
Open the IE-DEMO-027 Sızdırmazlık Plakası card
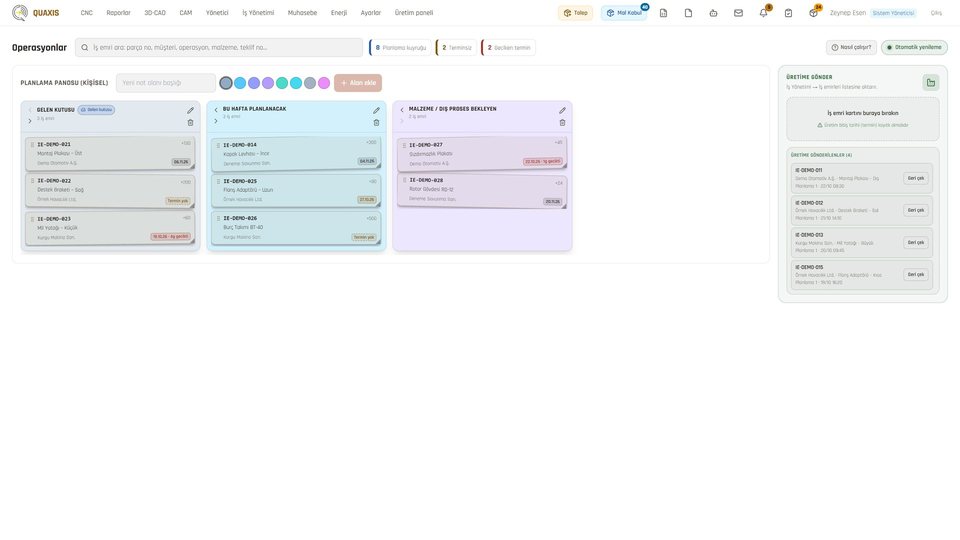(482, 153)
